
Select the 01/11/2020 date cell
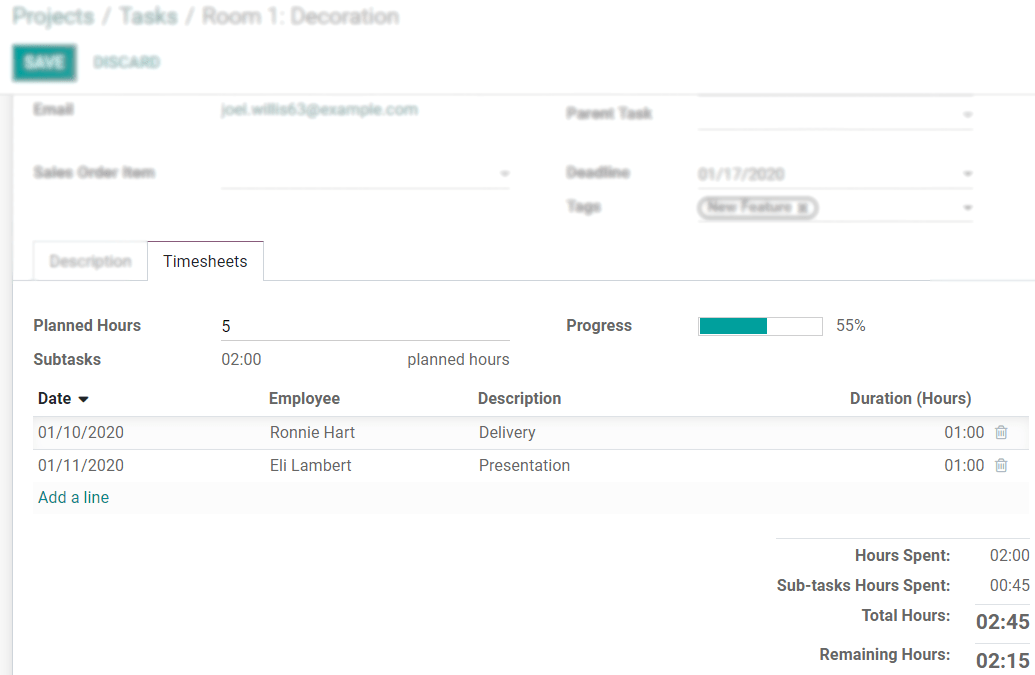pyautogui.click(x=81, y=465)
